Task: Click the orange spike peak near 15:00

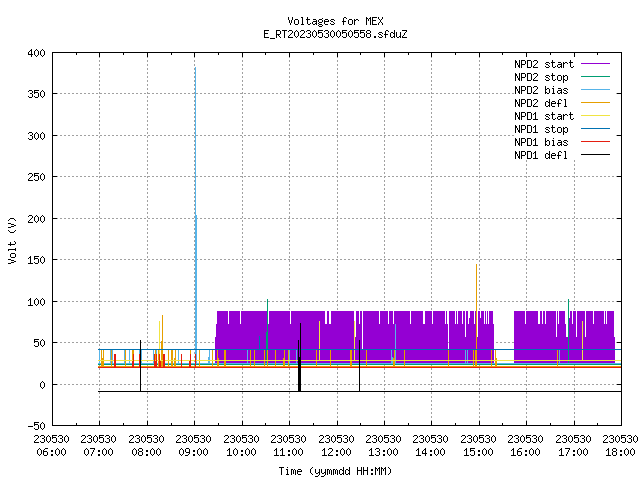Action: pyautogui.click(x=476, y=265)
